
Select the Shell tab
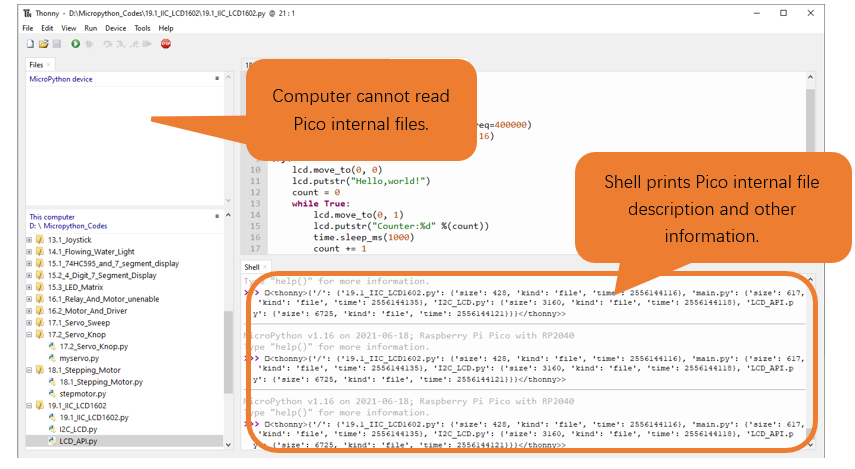(252, 267)
